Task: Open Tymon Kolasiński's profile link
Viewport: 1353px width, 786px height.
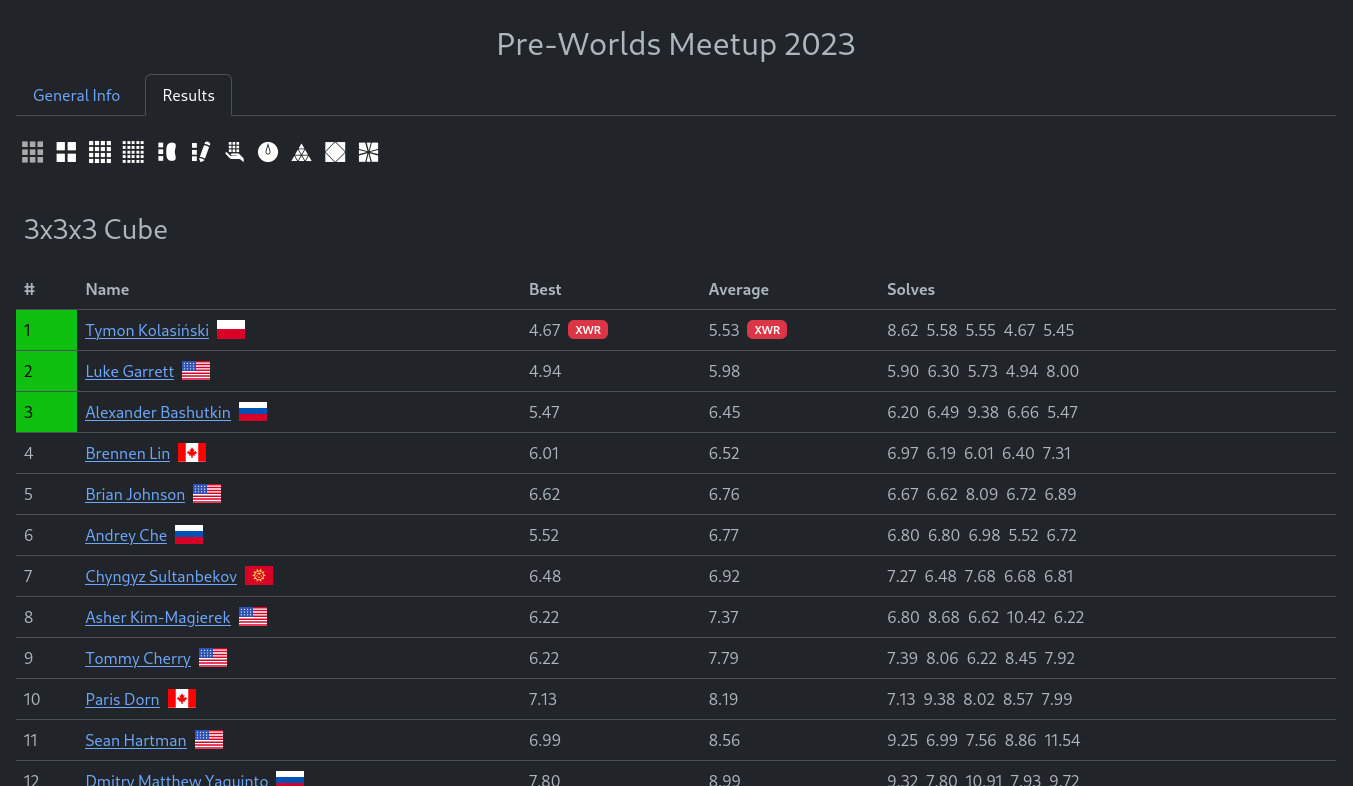Action: [x=147, y=330]
